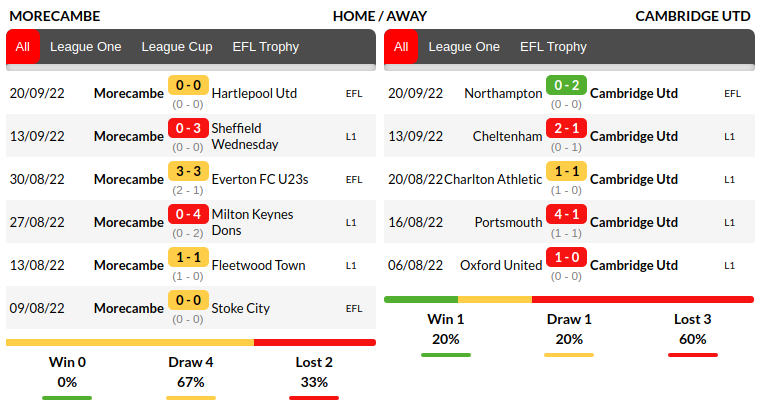Click the 0-3 Sheffield Wednesday score badge
The height and width of the screenshot is (408, 762).
[188, 129]
